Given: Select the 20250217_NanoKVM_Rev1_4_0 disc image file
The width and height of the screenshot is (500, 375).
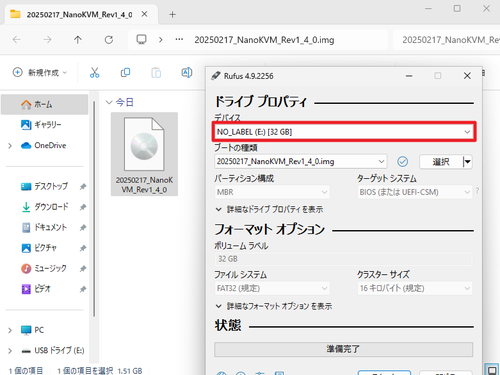Looking at the screenshot, I should click(144, 154).
